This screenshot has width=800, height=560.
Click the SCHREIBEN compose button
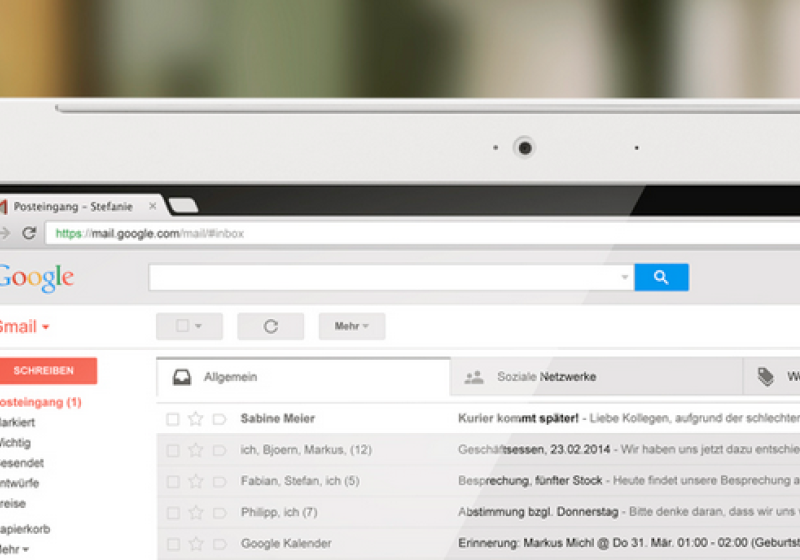pyautogui.click(x=48, y=371)
